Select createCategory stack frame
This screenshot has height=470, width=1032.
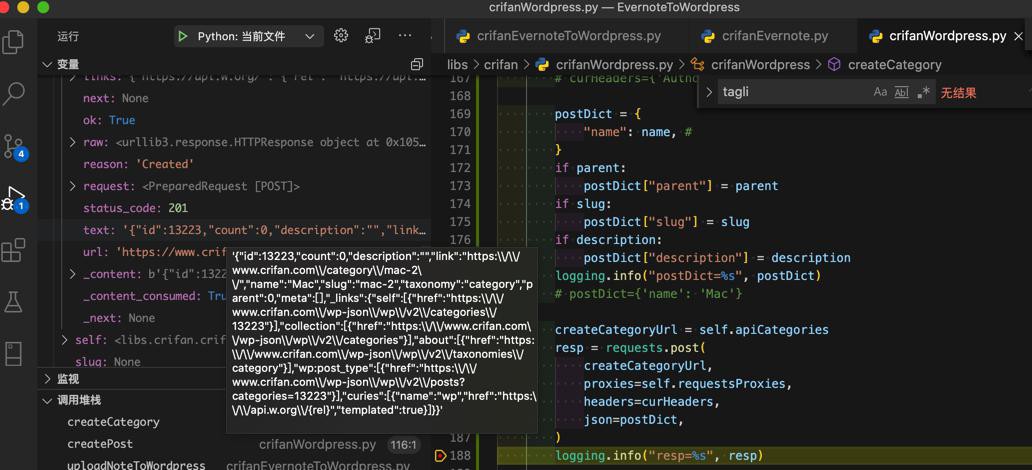pos(113,422)
